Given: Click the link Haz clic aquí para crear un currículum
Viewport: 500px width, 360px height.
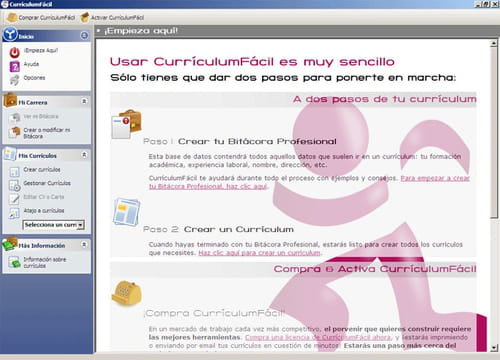Looking at the screenshot, I should (x=259, y=253).
